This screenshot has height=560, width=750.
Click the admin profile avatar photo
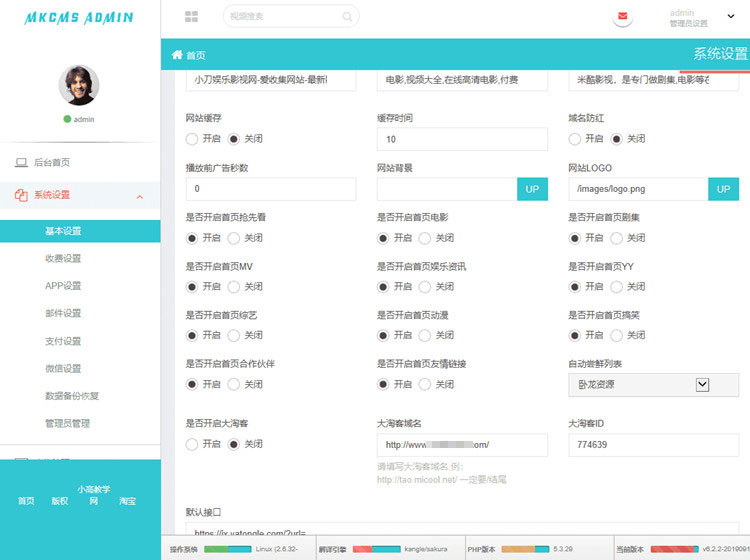tap(79, 86)
